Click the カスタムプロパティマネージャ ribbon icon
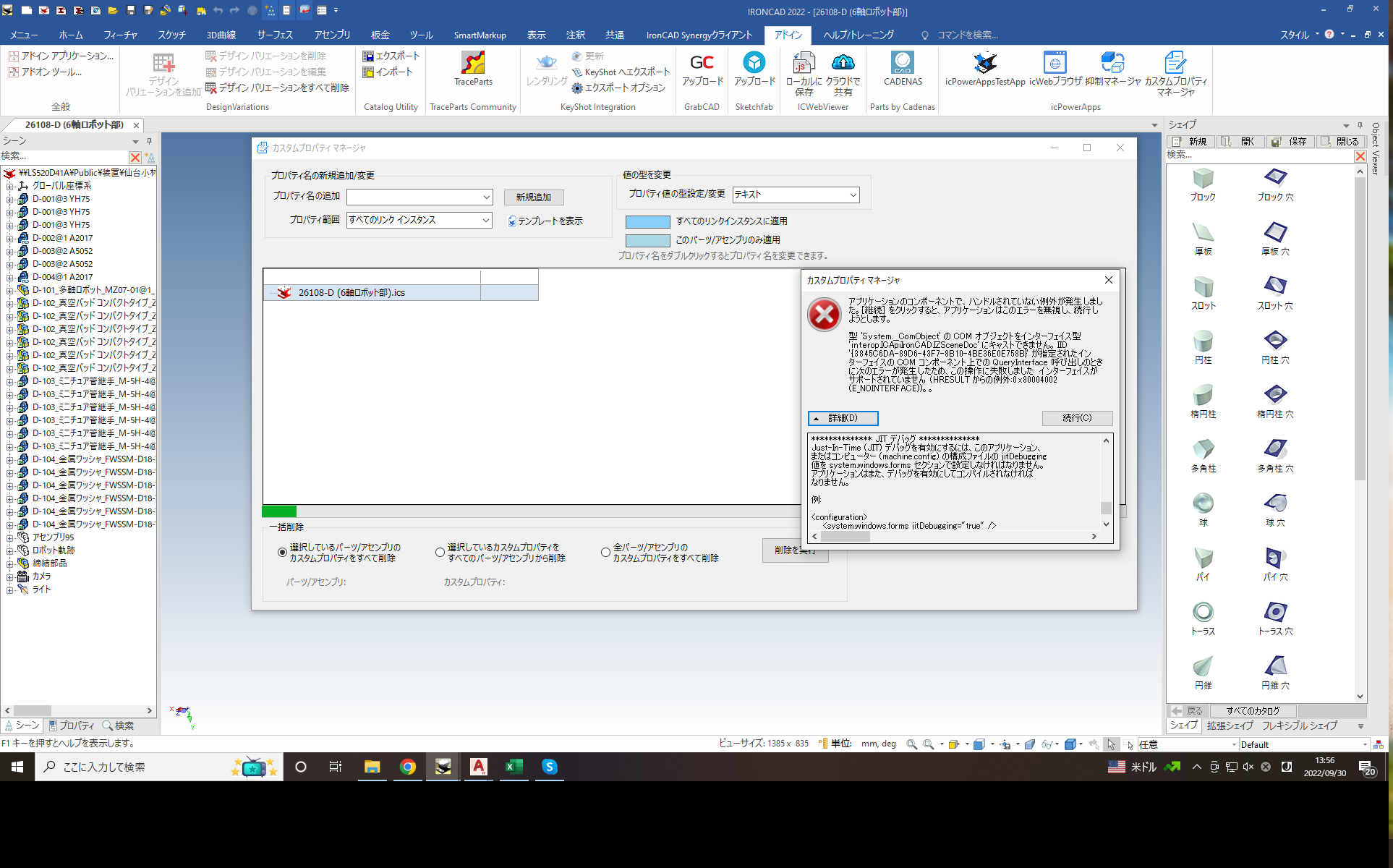The height and width of the screenshot is (868, 1393). click(x=1175, y=64)
